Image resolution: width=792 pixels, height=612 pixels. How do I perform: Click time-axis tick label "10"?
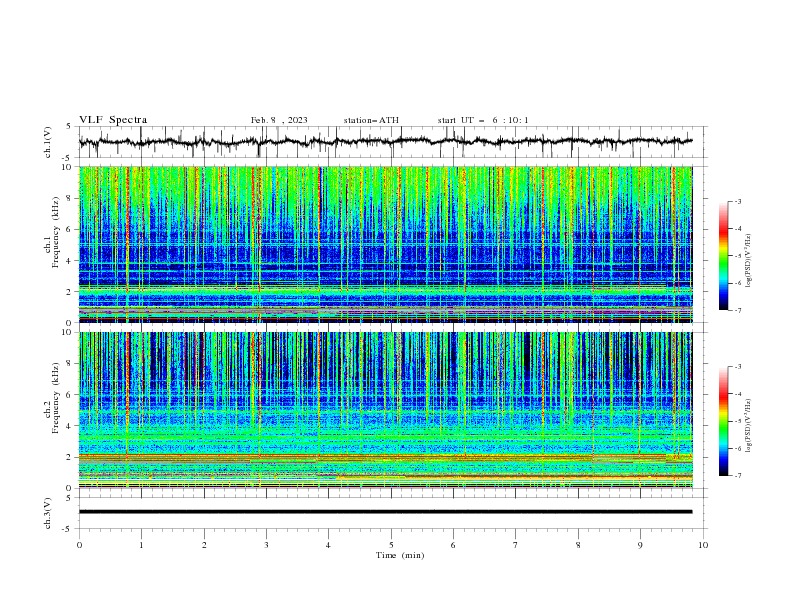(x=703, y=545)
